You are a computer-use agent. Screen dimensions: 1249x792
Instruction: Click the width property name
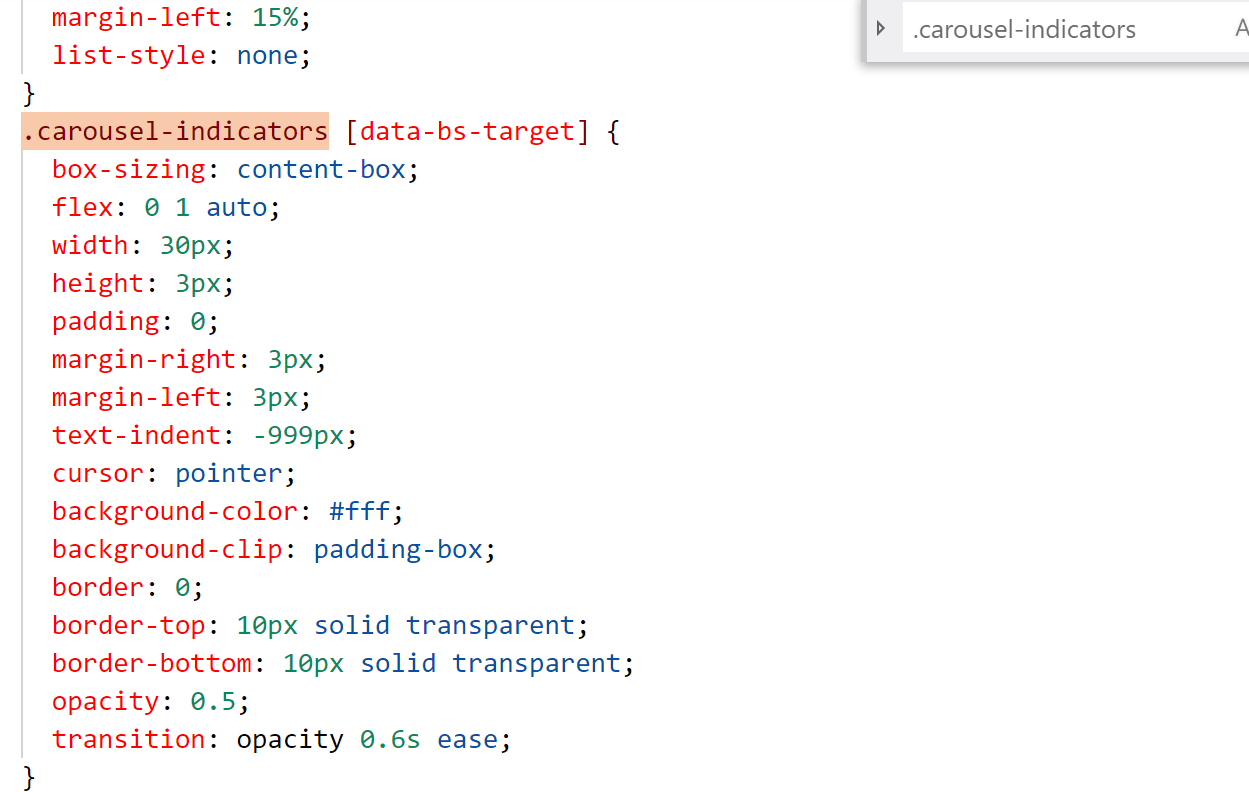tap(91, 245)
